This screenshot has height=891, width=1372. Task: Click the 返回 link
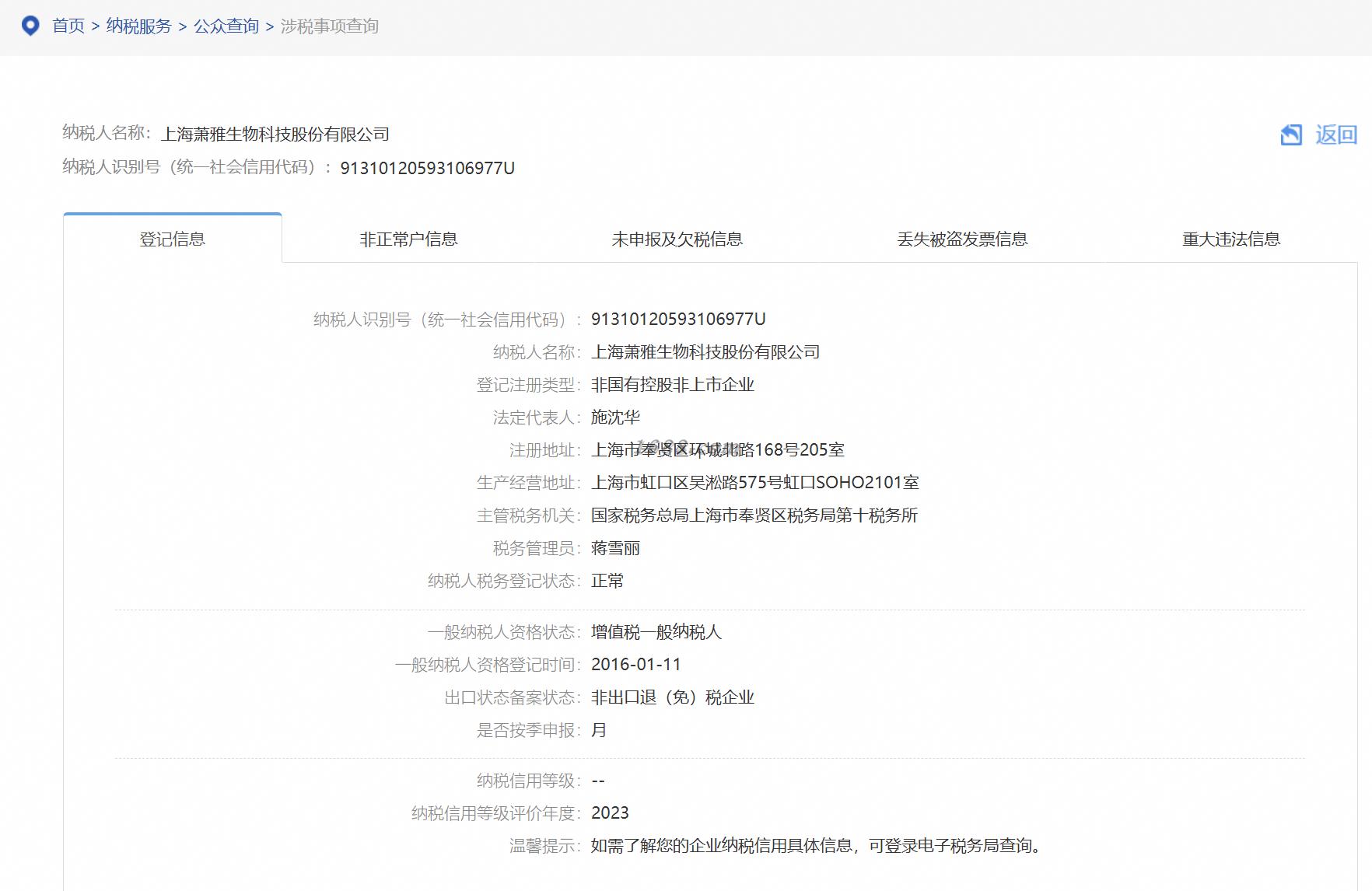coord(1336,135)
